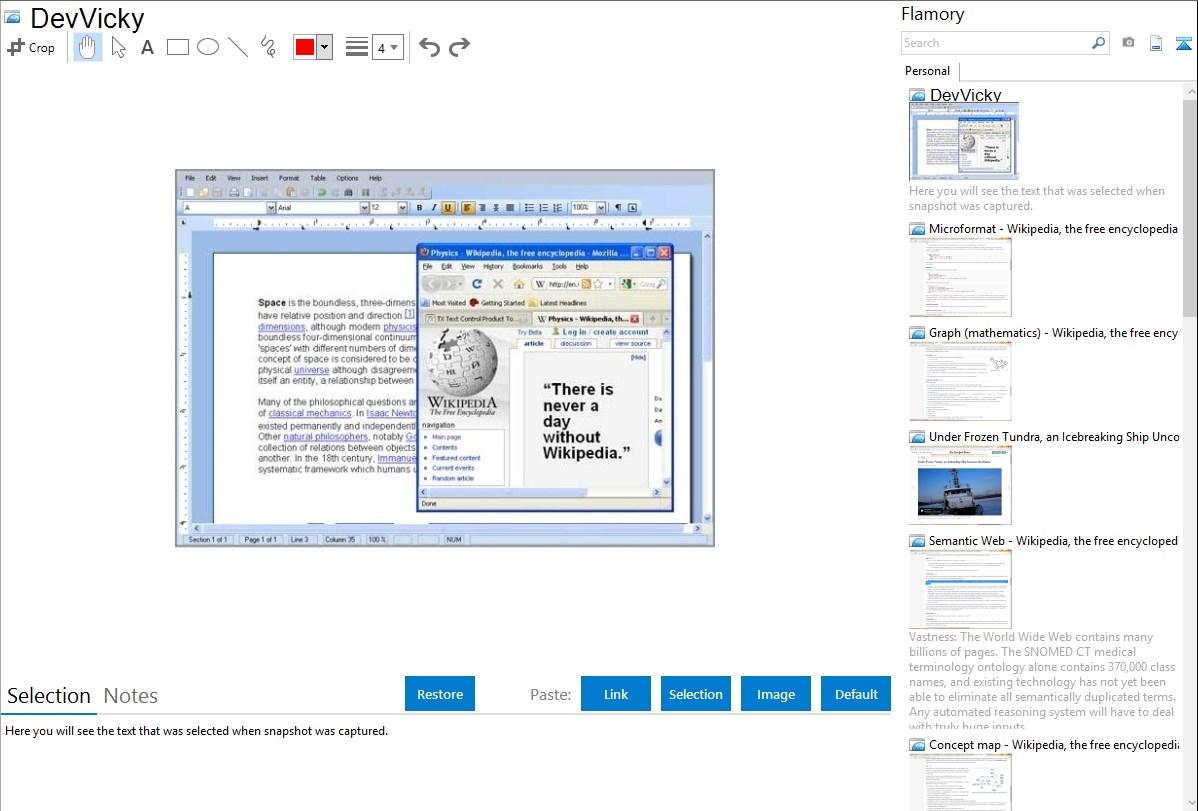Choose the text annotation tool
The width and height of the screenshot is (1198, 811).
point(147,47)
